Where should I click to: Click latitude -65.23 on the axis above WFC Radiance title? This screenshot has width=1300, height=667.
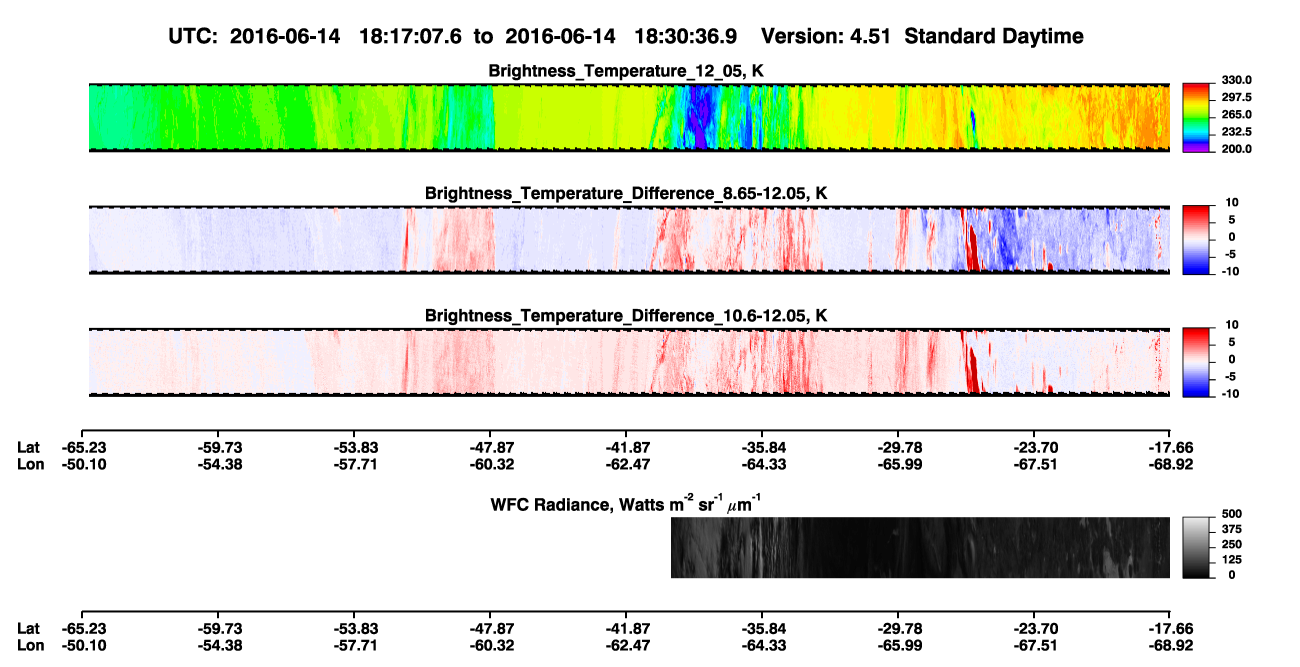82,447
